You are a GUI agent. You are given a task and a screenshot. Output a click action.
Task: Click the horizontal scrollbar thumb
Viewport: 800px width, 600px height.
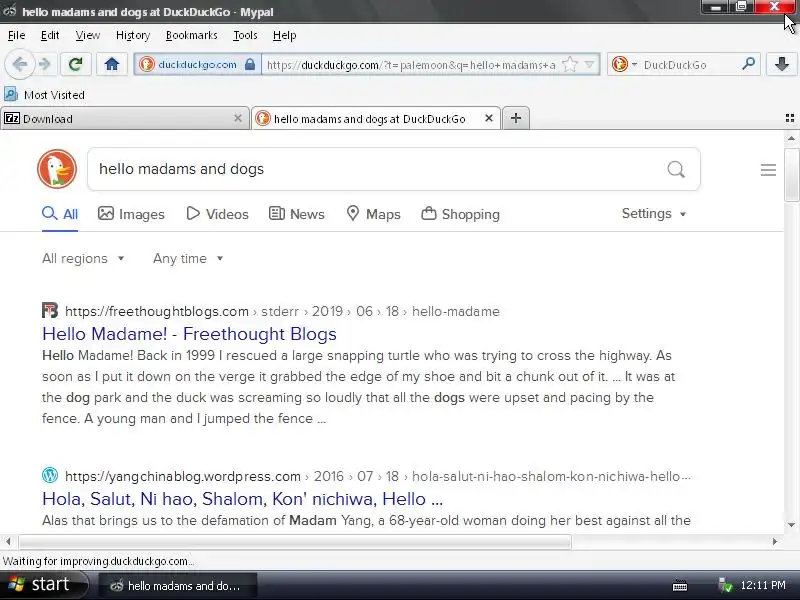(x=295, y=541)
